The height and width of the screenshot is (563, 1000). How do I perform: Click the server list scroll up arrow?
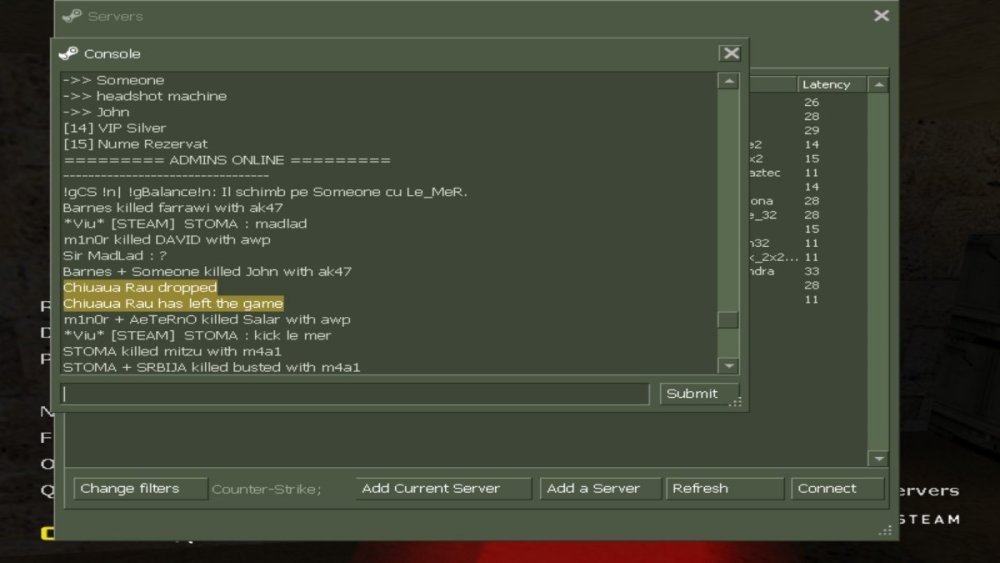coord(879,84)
